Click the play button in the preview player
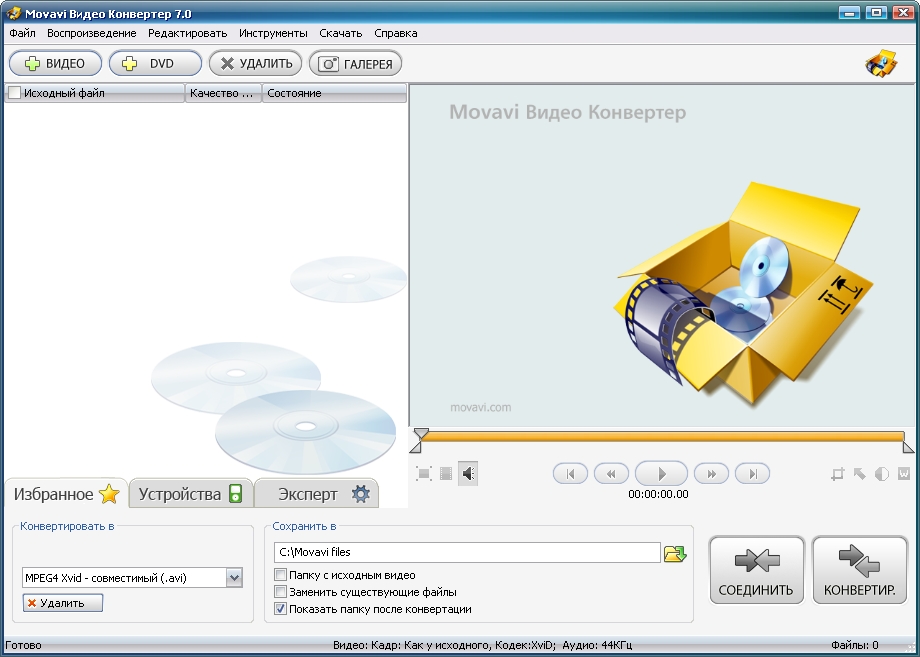The width and height of the screenshot is (920, 657). [x=661, y=474]
